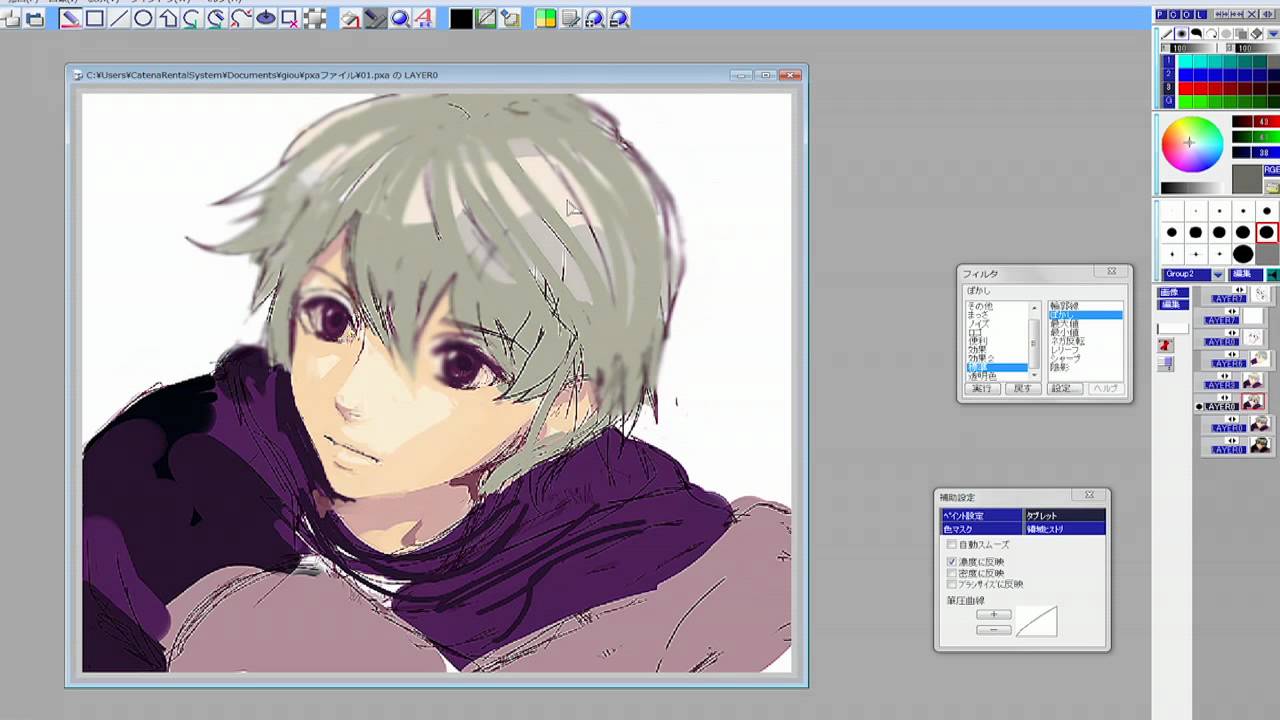Screen dimensions: 1280x720
Task: Select シャープ in the filter list
Action: [x=1065, y=358]
